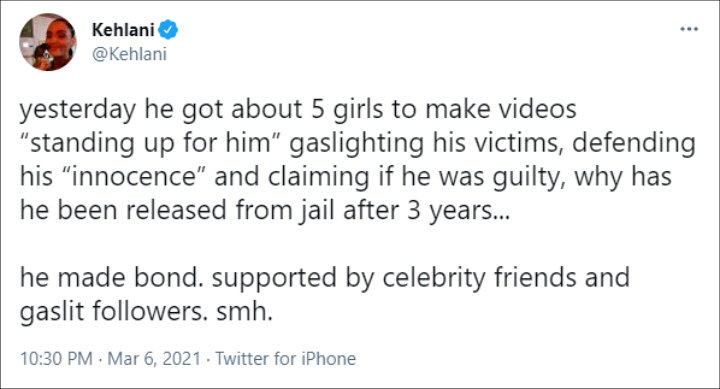Click the phrase "5 girls to make videos"
The image size is (720, 389).
[444, 110]
